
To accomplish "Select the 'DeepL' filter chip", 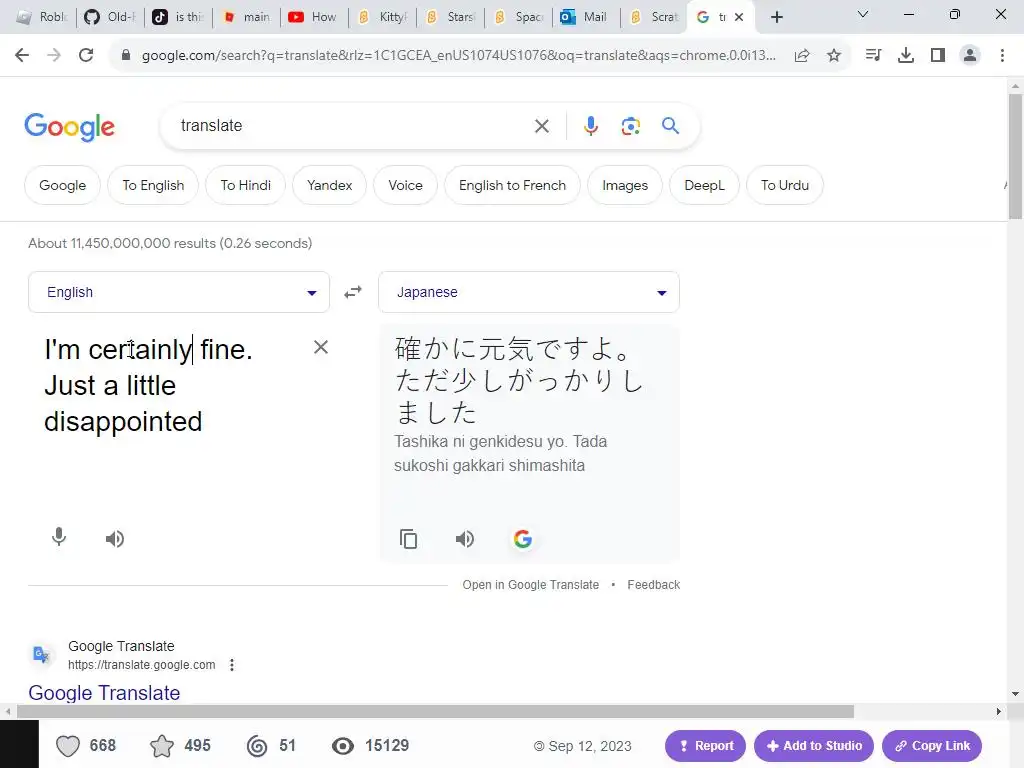I will click(x=705, y=185).
